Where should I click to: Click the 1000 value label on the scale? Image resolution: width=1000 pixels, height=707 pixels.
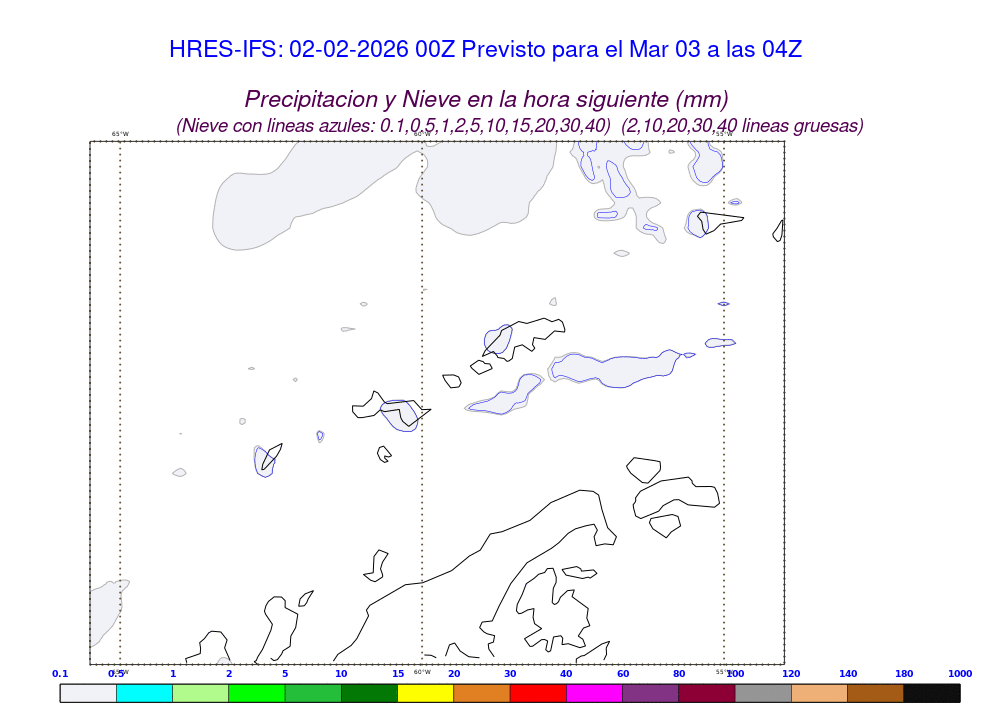pyautogui.click(x=959, y=674)
